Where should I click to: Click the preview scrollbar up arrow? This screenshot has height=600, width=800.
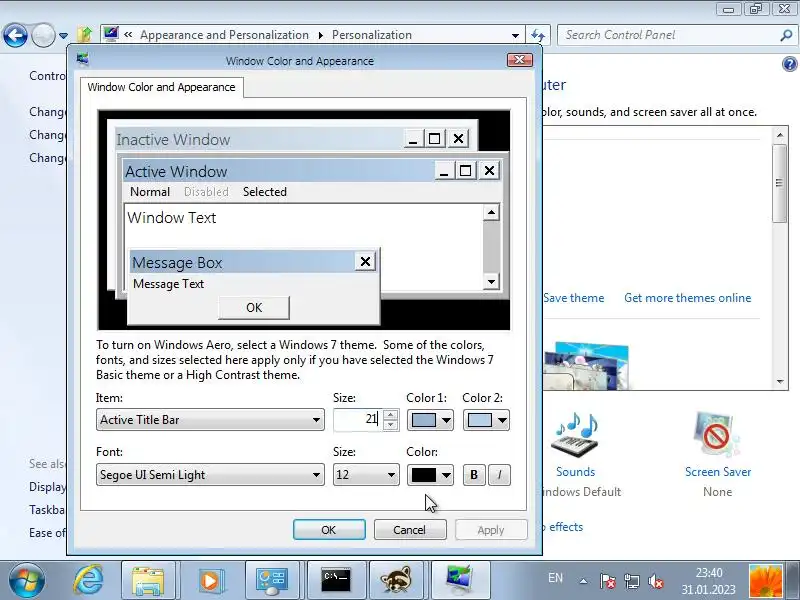coord(491,212)
